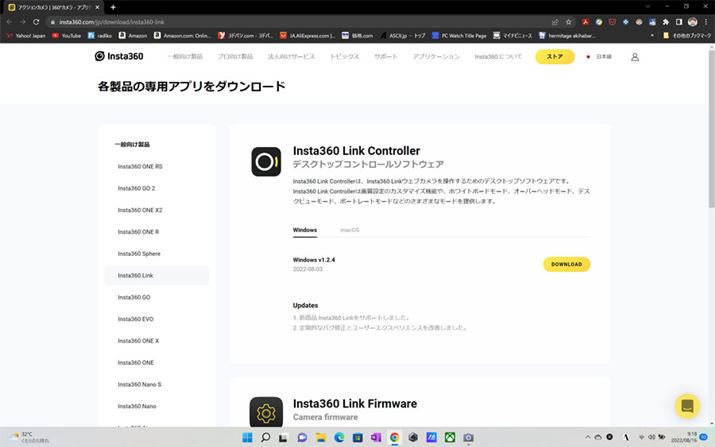Open the トピックス navigation menu

click(345, 57)
